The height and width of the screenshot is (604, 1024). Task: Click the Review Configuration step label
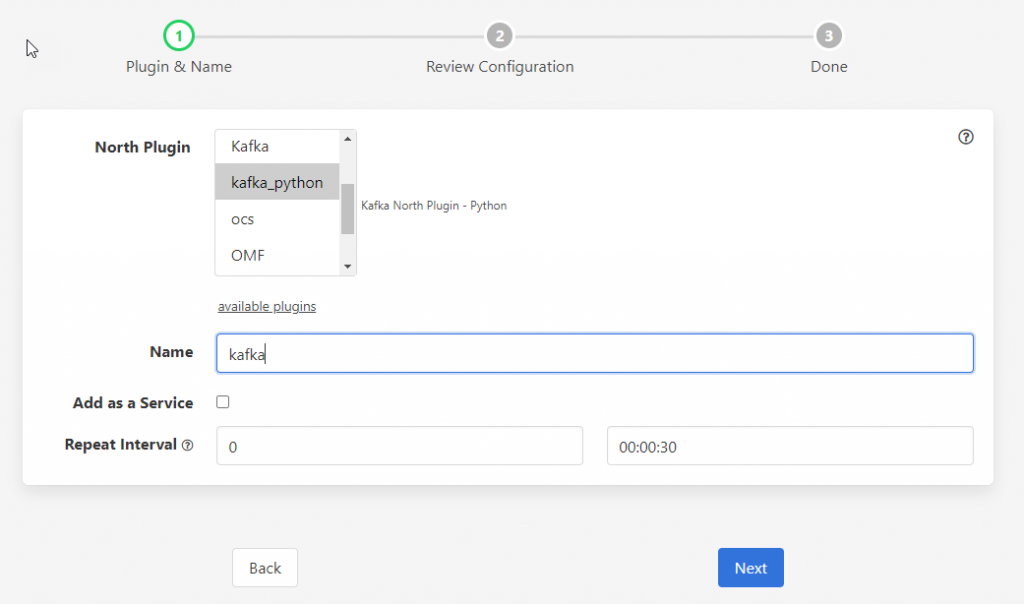500,67
